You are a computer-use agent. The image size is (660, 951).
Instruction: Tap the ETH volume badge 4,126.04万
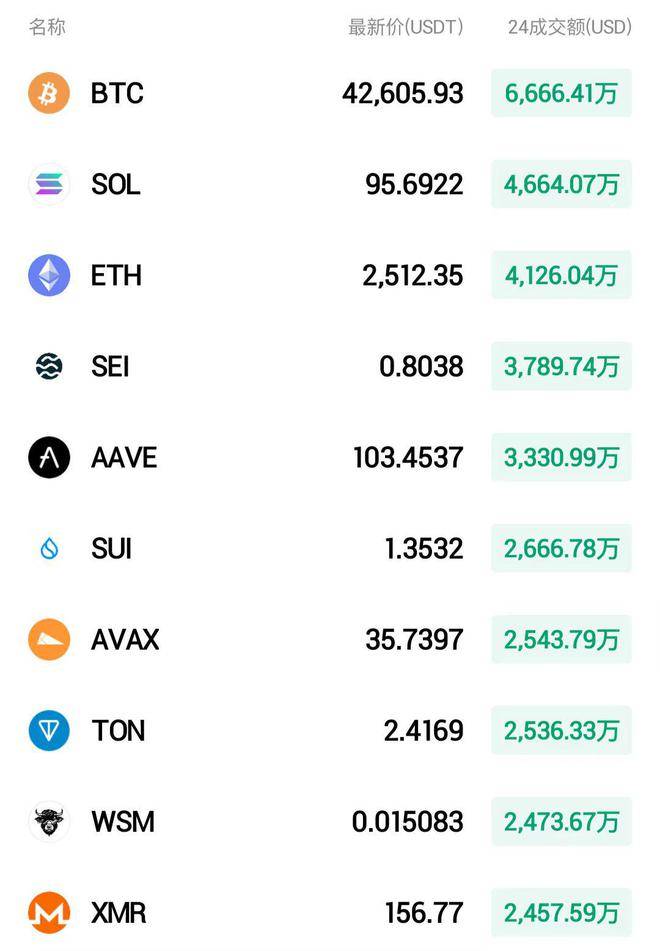[x=561, y=275]
